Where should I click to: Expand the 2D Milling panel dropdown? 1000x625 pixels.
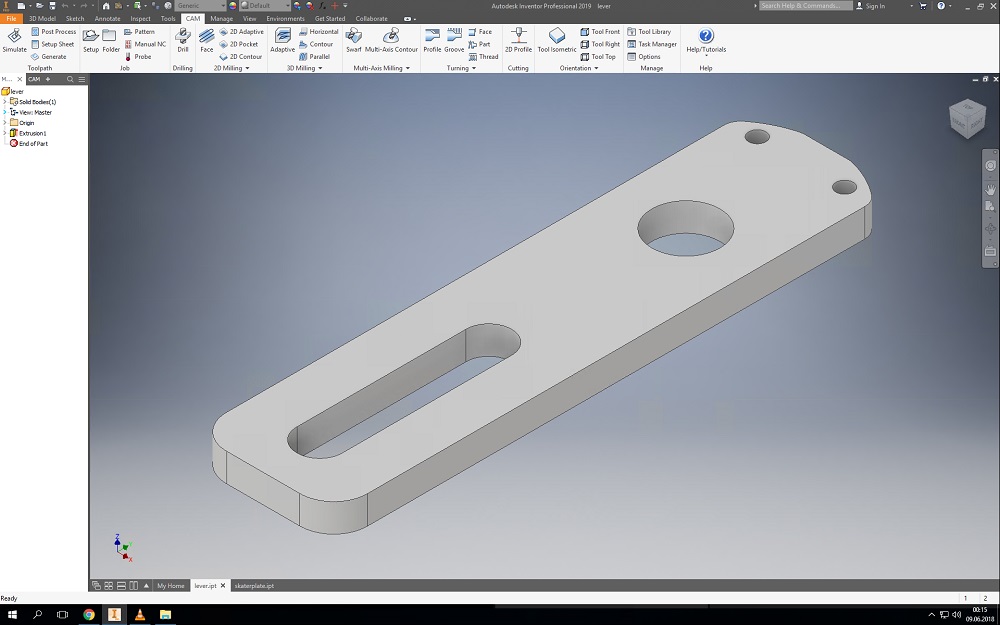232,68
